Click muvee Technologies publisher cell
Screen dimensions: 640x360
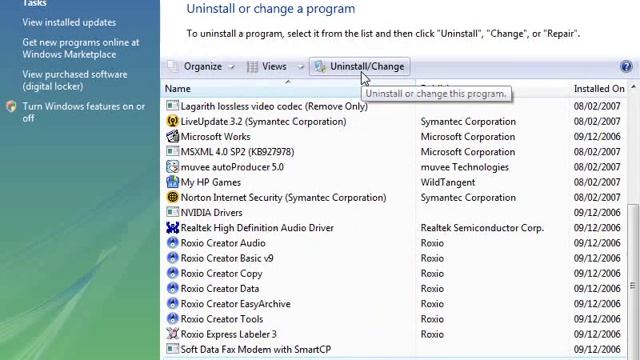tap(464, 167)
